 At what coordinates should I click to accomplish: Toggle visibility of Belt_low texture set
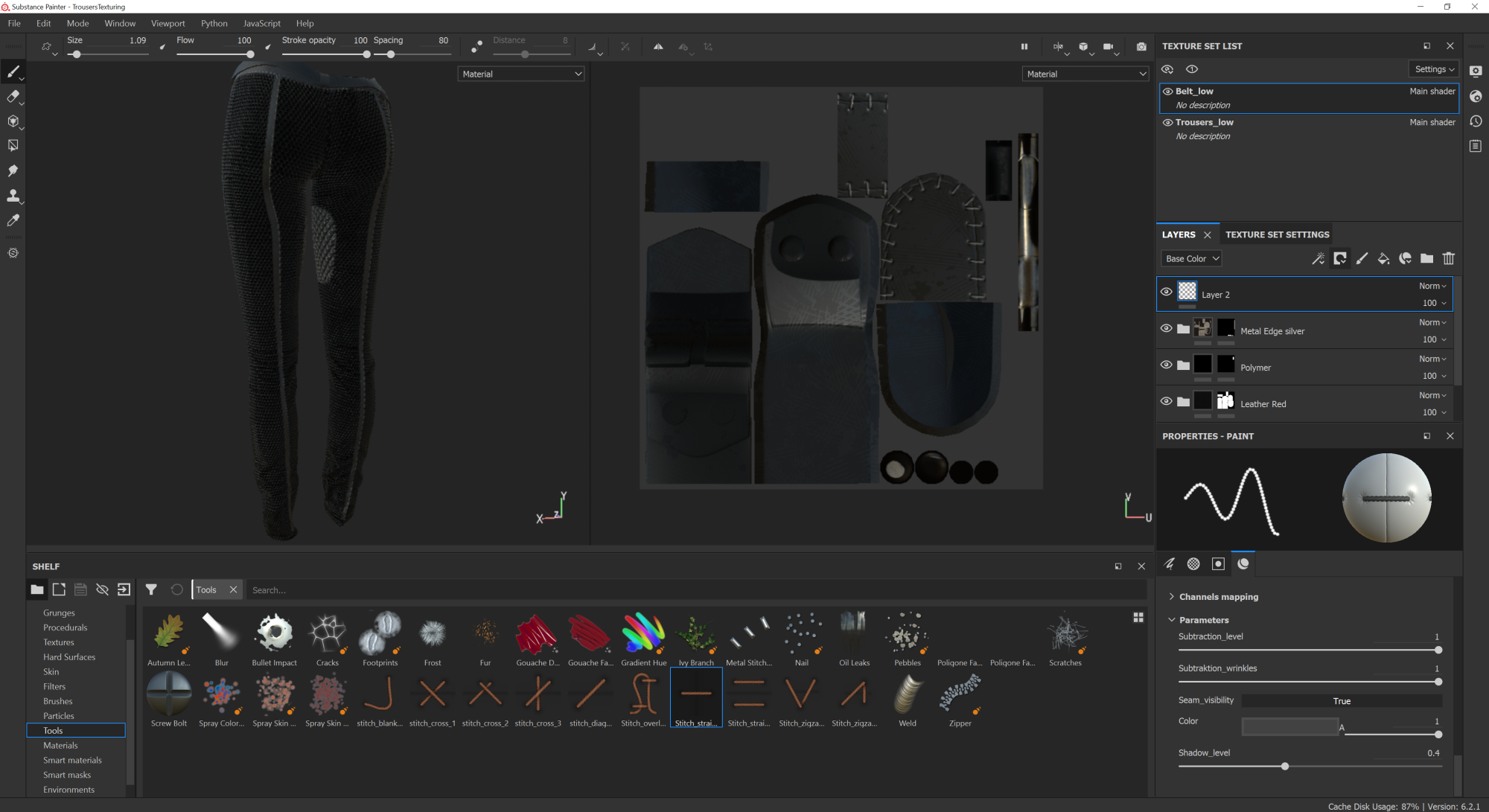point(1168,92)
